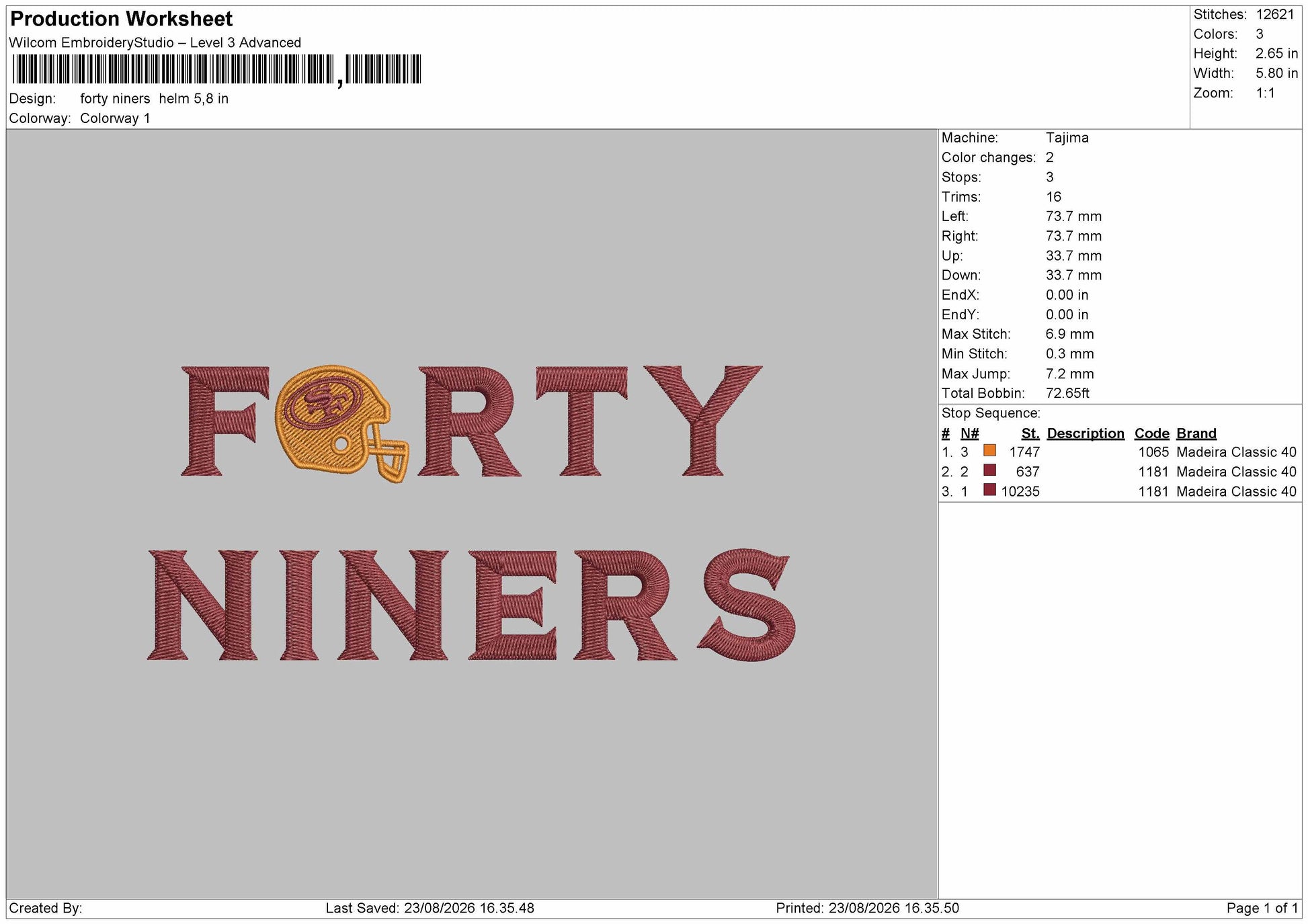Click the total bobbin value '72.65ft'
1308x924 pixels.
click(x=1067, y=393)
